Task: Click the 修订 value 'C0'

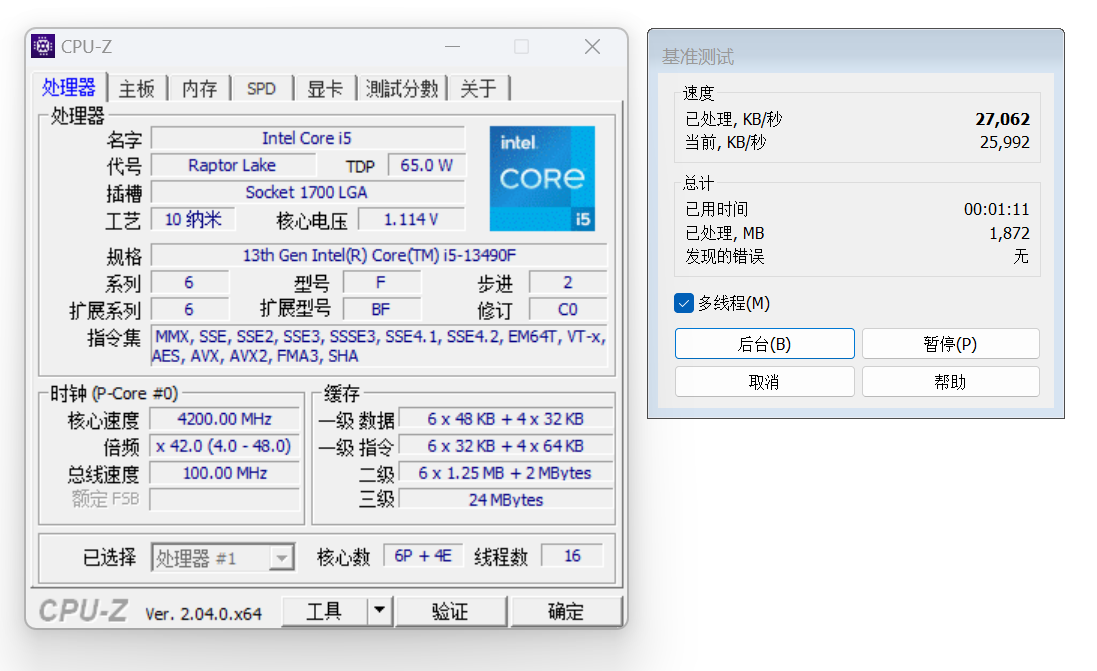Action: pyautogui.click(x=567, y=309)
